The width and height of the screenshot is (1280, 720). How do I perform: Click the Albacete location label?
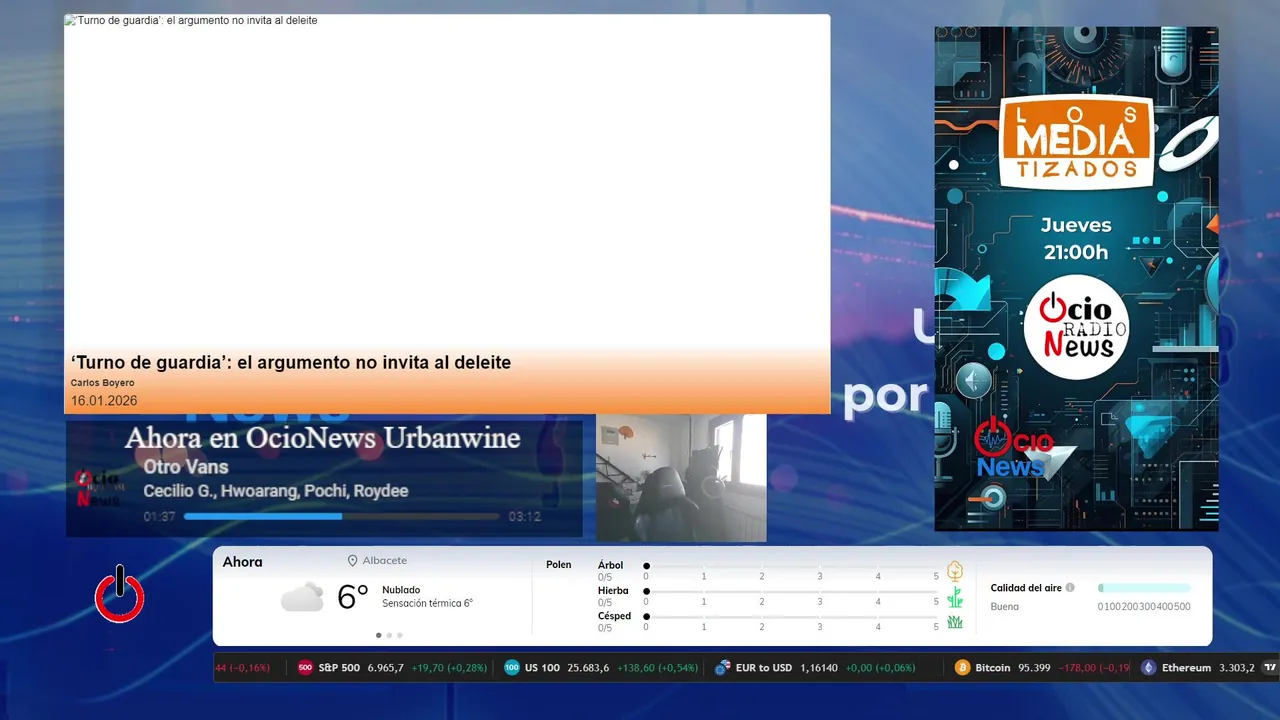(x=385, y=561)
